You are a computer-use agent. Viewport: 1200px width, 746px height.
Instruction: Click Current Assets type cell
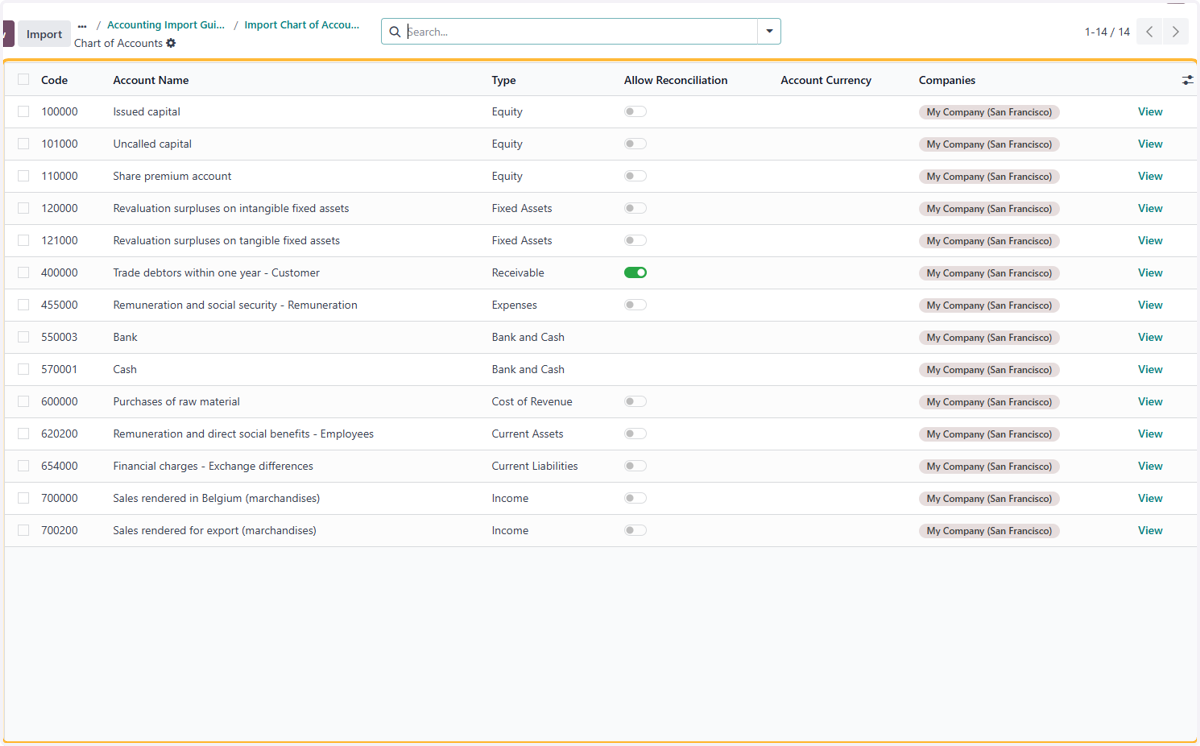(x=528, y=434)
